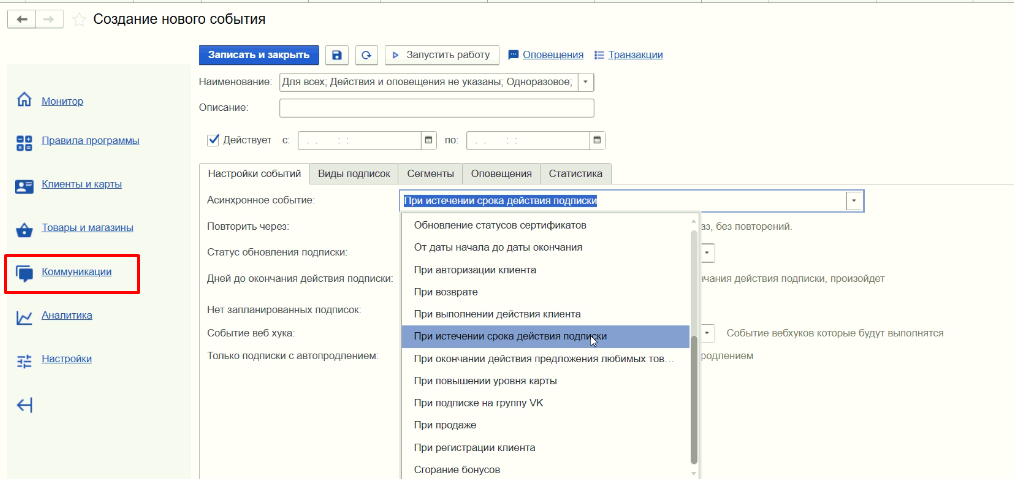
Task: Open Товары и магазины sidebar link
Action: click(x=87, y=228)
